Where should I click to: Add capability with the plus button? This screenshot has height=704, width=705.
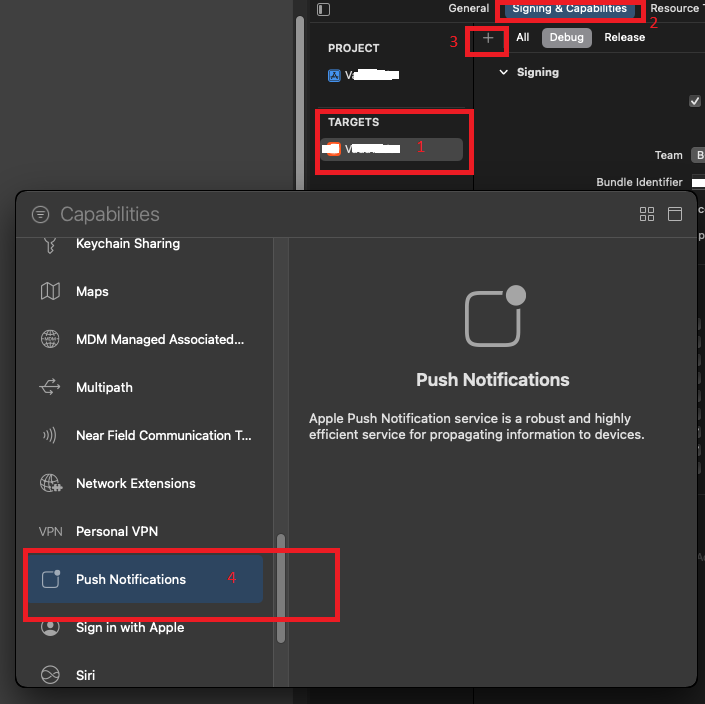[488, 38]
